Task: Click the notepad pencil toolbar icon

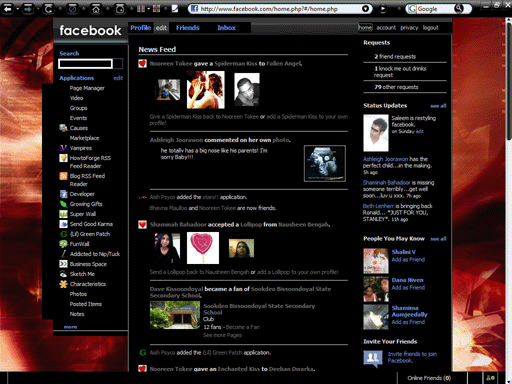Action: [174, 9]
